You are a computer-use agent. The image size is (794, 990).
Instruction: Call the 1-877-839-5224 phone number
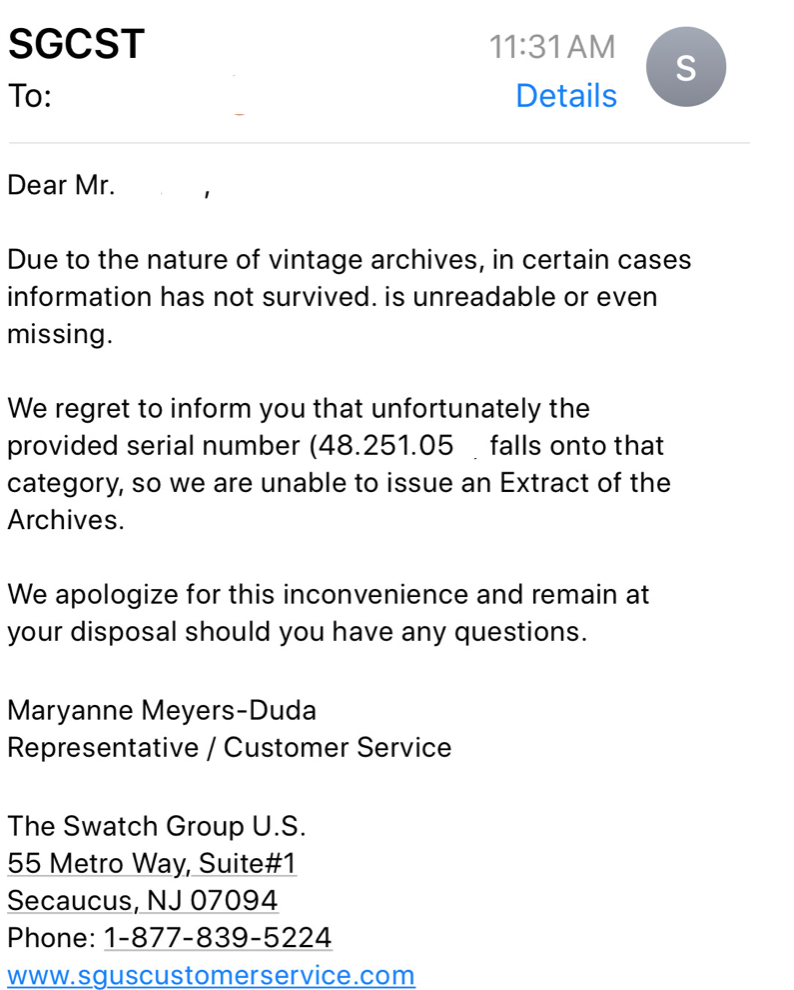click(x=218, y=937)
